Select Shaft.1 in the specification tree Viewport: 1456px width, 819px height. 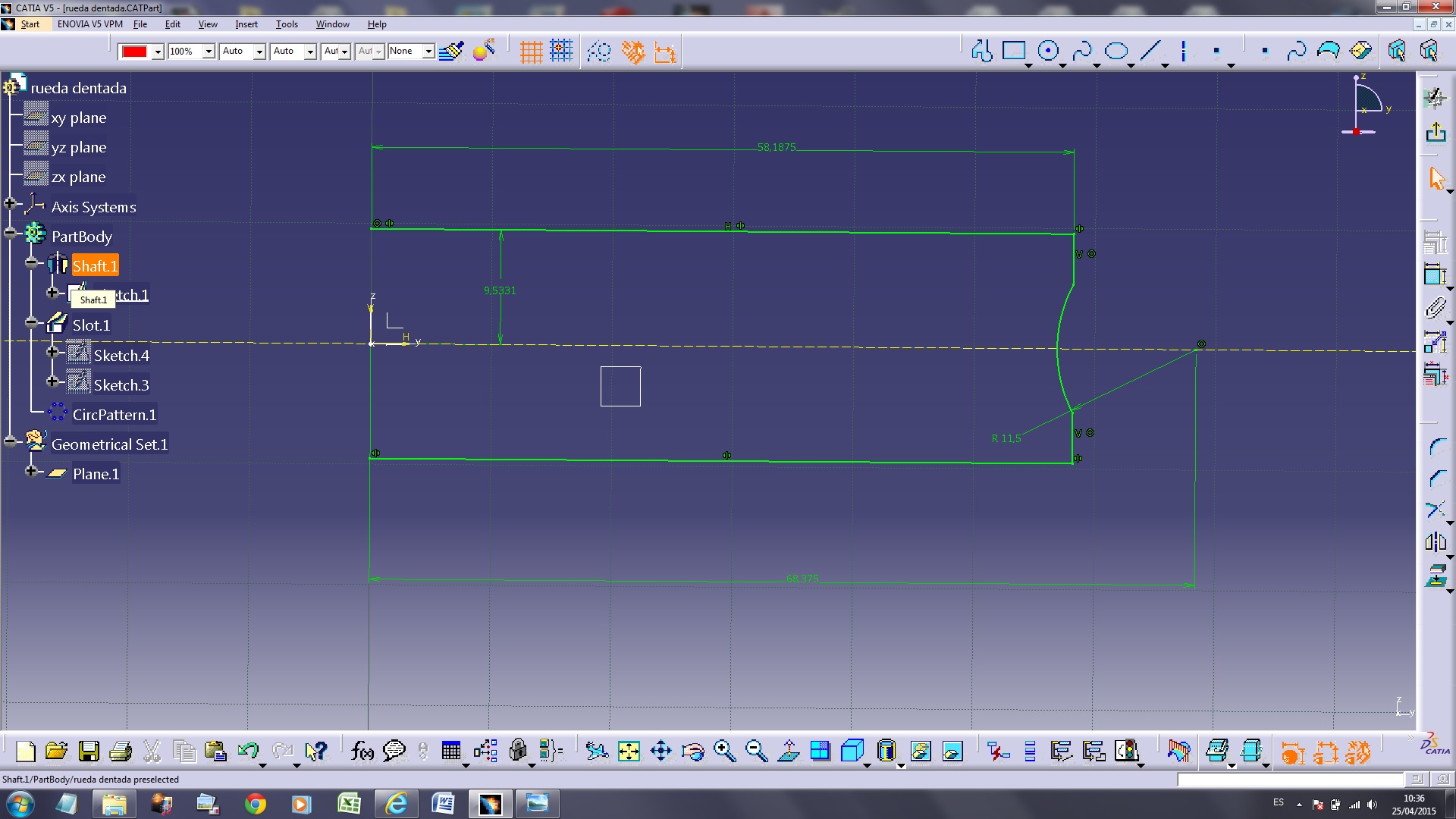95,266
